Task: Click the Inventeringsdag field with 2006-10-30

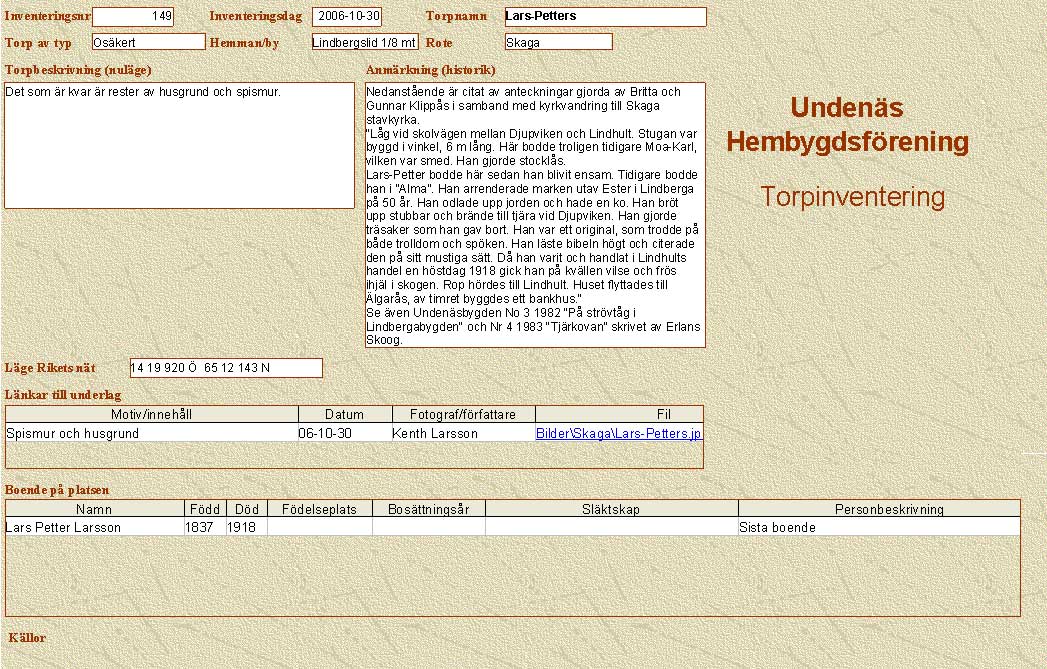Action: tap(347, 17)
